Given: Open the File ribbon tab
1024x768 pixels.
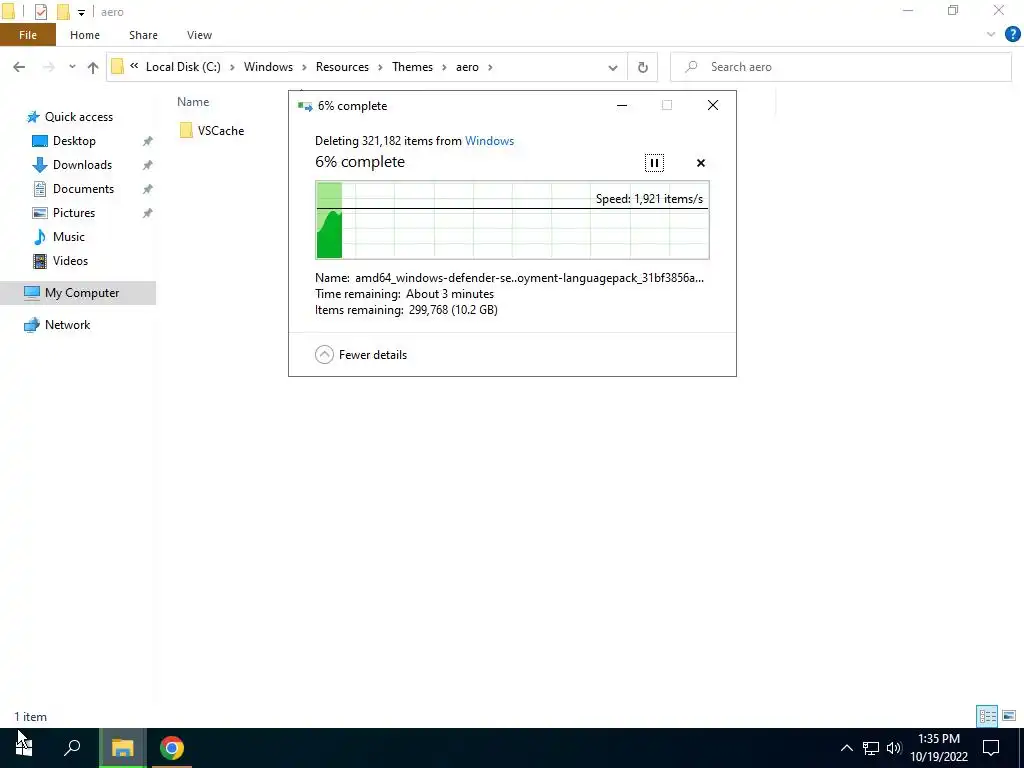Looking at the screenshot, I should tap(27, 35).
